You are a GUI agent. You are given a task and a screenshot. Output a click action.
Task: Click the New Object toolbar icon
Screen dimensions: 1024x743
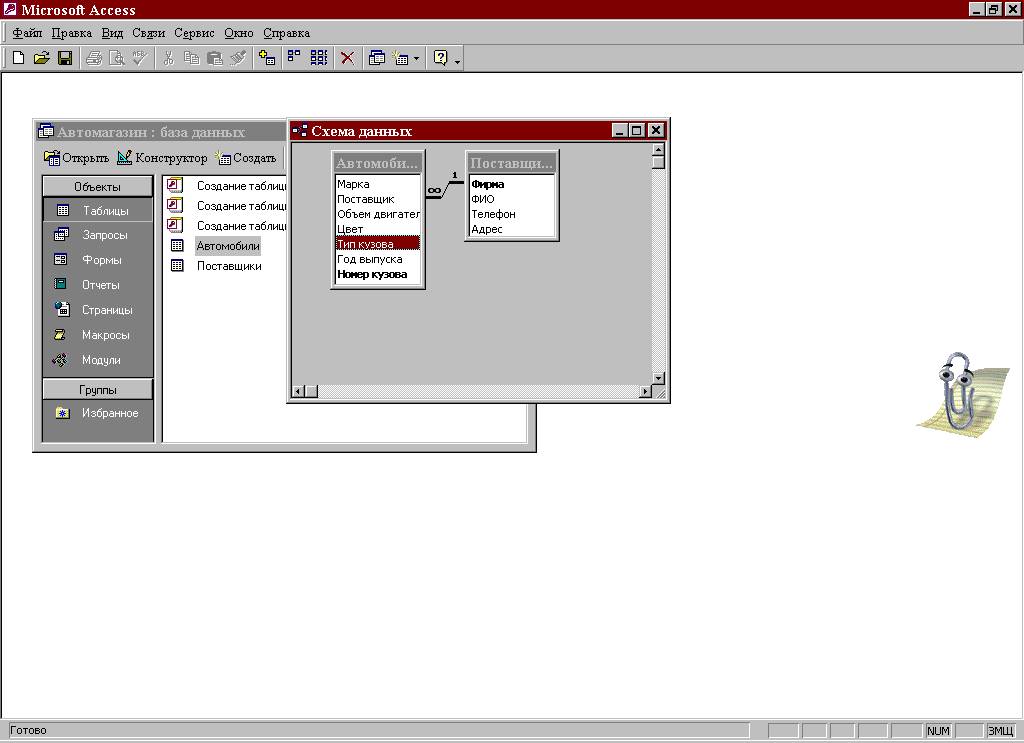click(400, 58)
